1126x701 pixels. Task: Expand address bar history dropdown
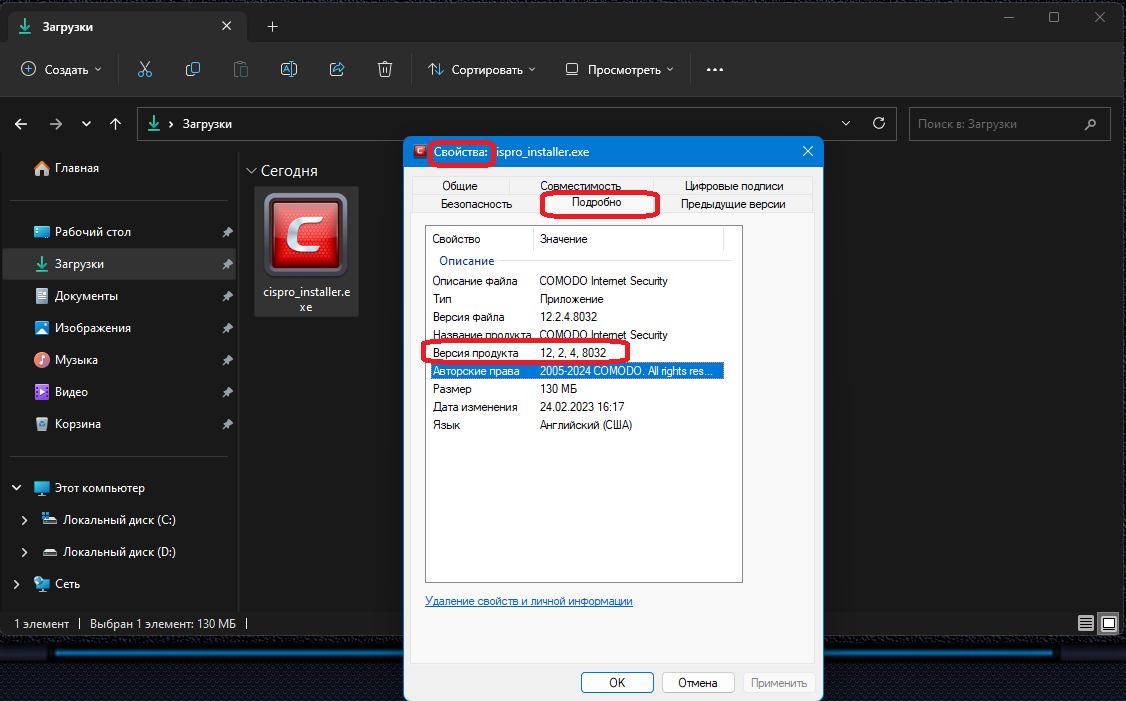coord(846,124)
